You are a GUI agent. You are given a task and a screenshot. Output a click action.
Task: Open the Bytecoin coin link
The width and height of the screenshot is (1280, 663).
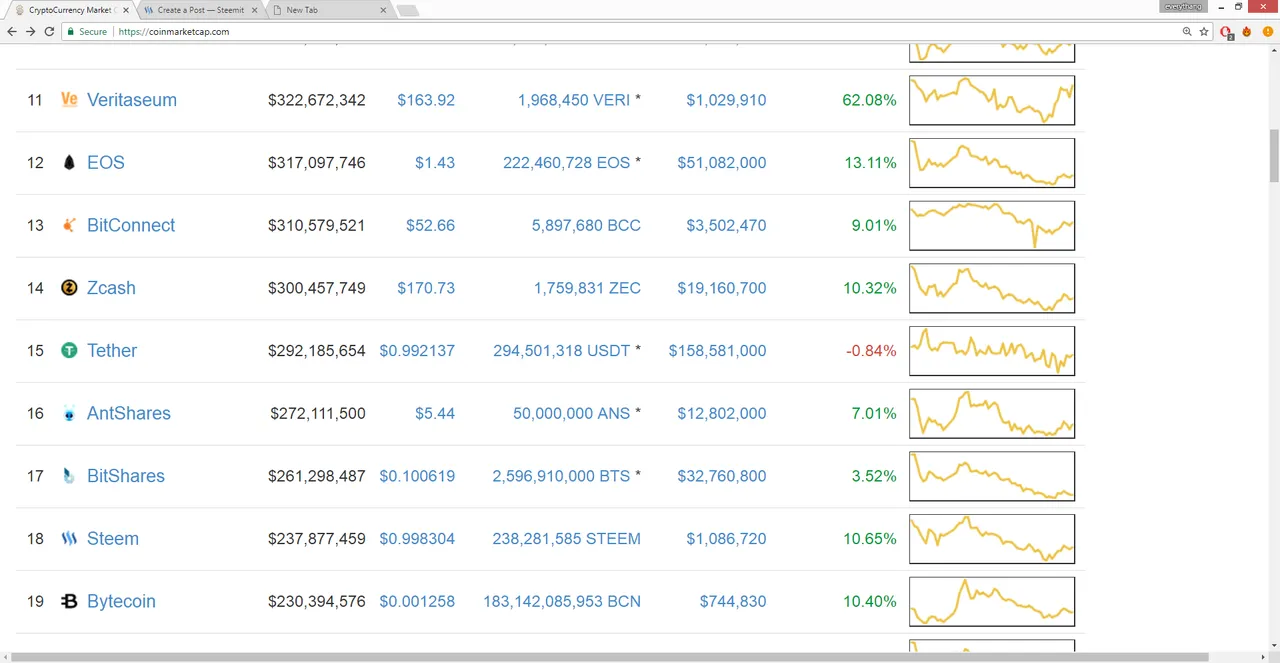121,601
